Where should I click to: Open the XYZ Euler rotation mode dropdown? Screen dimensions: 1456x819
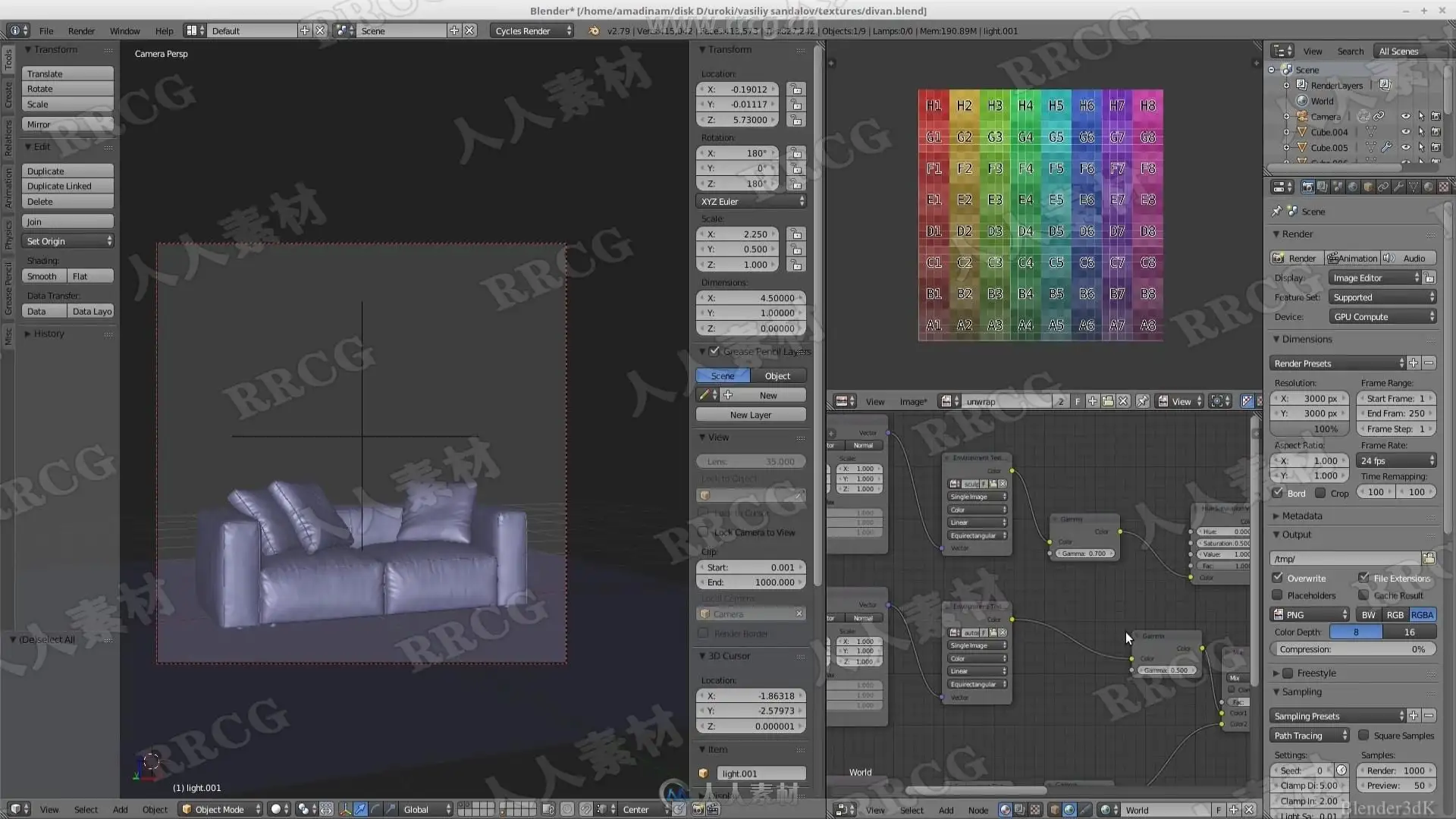[x=751, y=202]
